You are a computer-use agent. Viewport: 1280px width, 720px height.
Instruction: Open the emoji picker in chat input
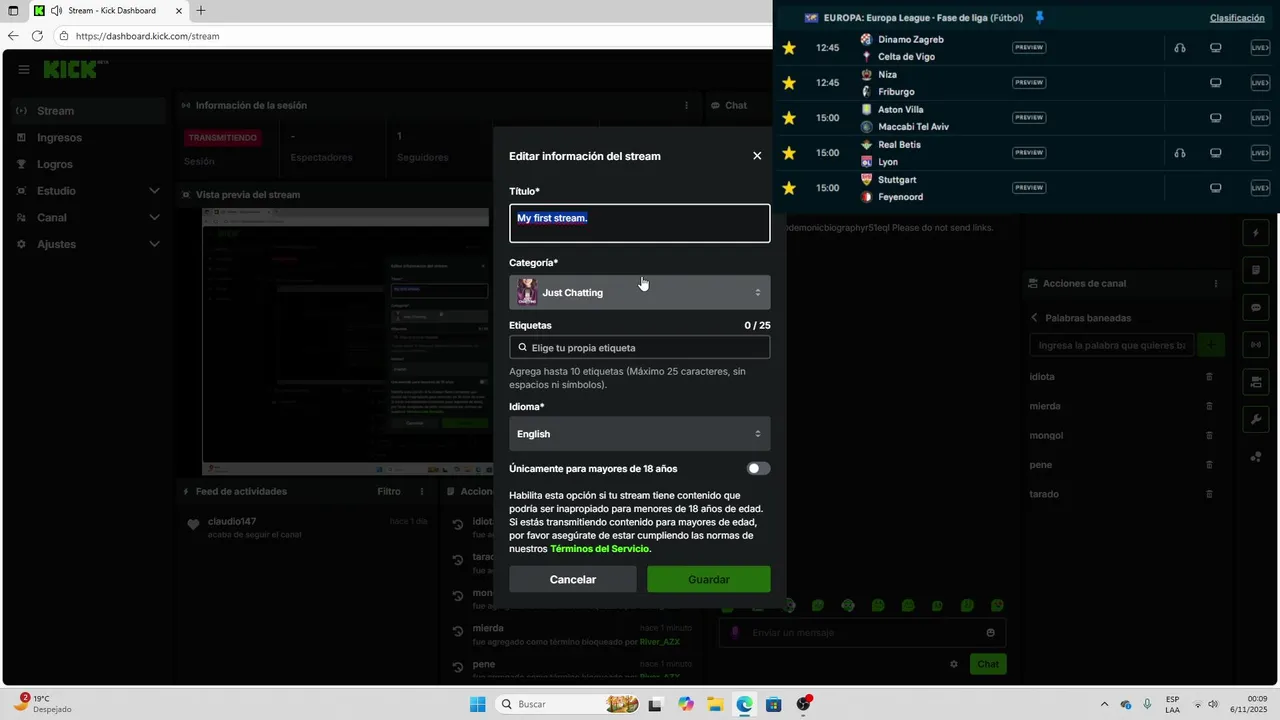pyautogui.click(x=990, y=633)
